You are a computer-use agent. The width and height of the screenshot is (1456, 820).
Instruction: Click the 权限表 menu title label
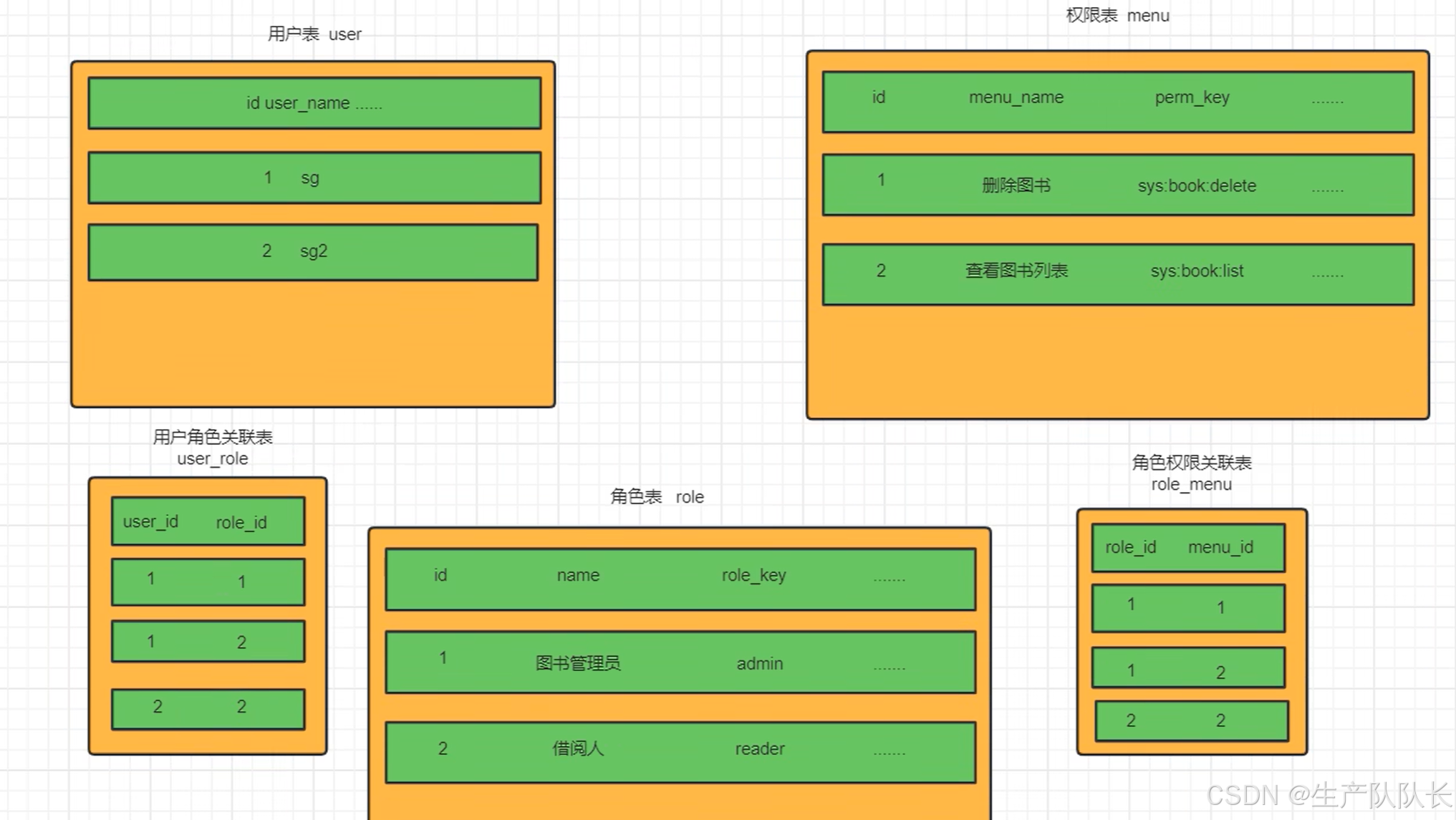pos(1117,15)
